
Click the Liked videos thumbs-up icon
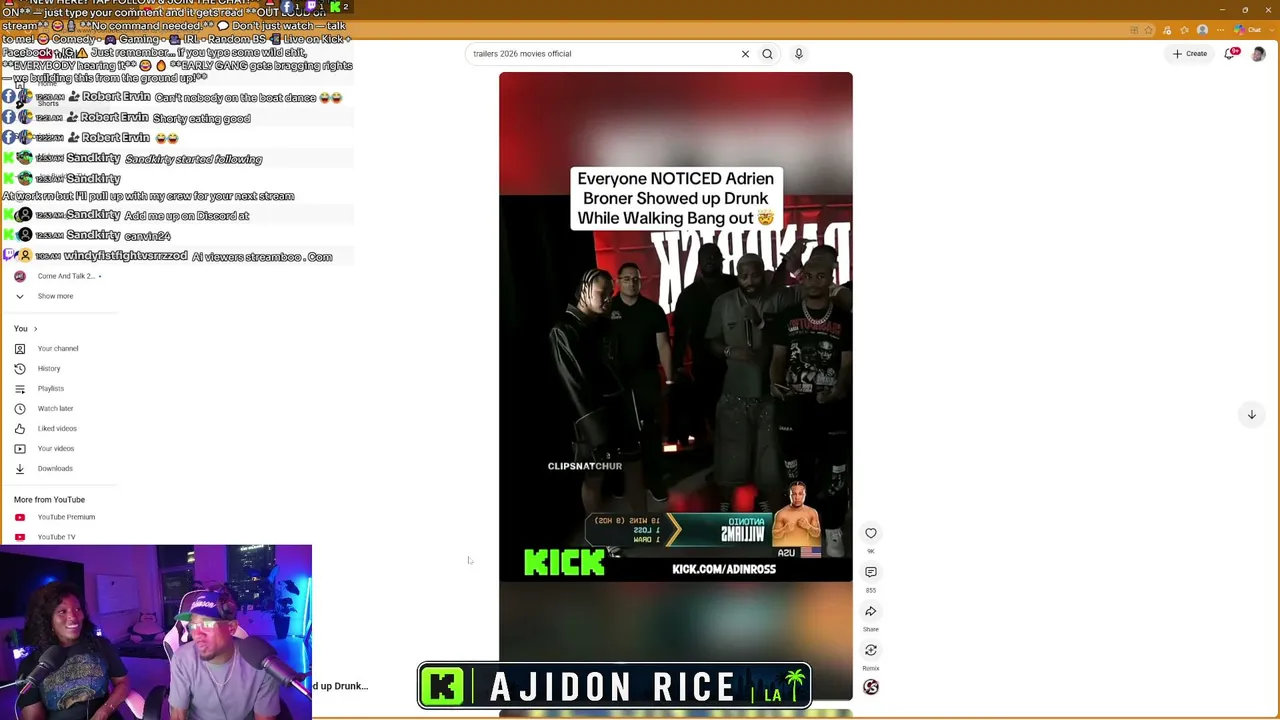tap(20, 429)
